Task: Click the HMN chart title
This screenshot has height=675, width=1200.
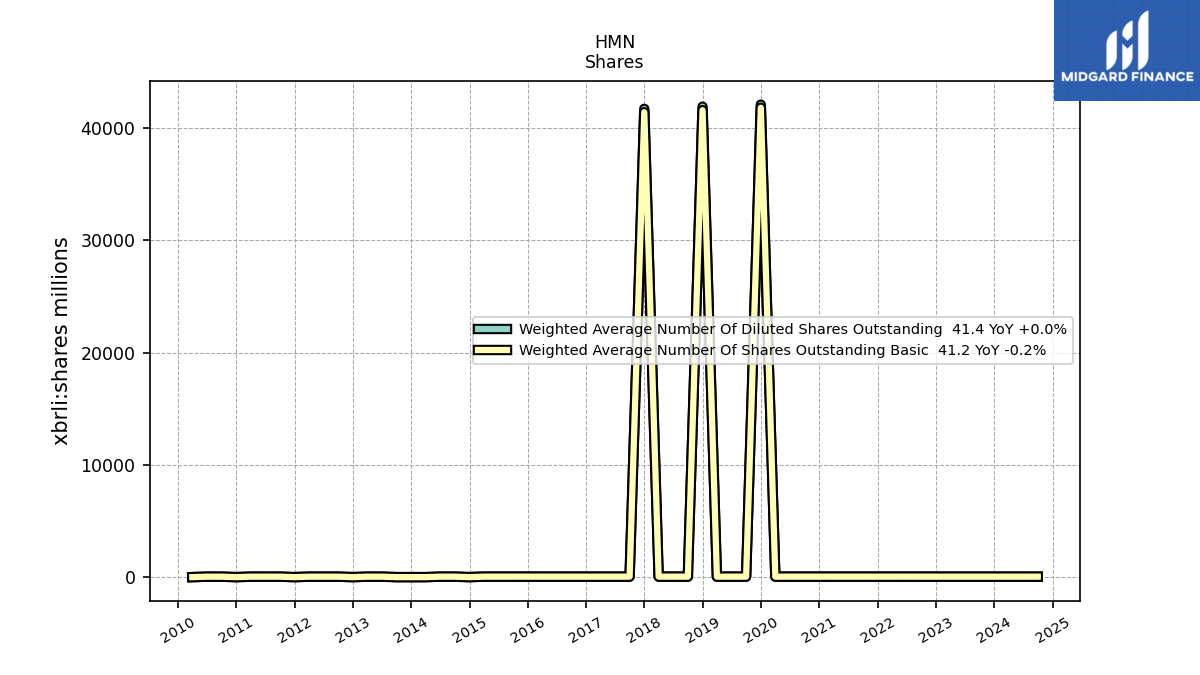Action: 614,42
